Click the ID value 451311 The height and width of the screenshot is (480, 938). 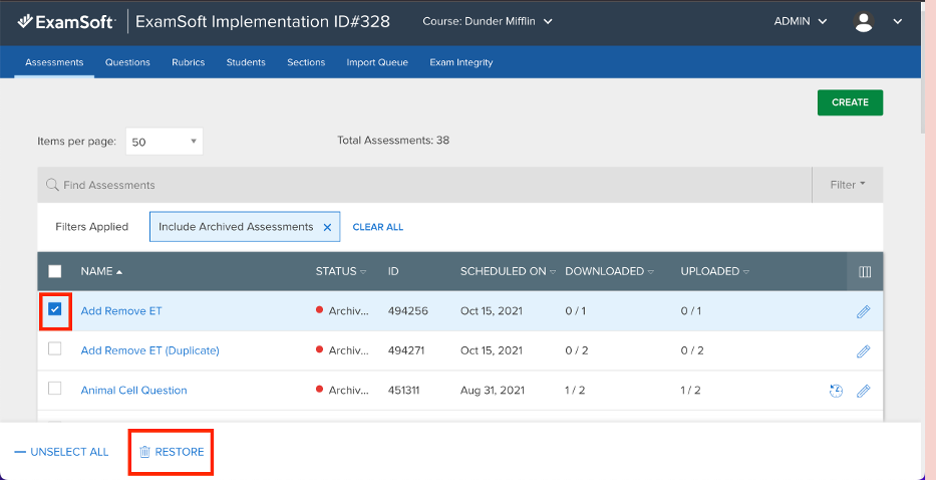coord(403,390)
